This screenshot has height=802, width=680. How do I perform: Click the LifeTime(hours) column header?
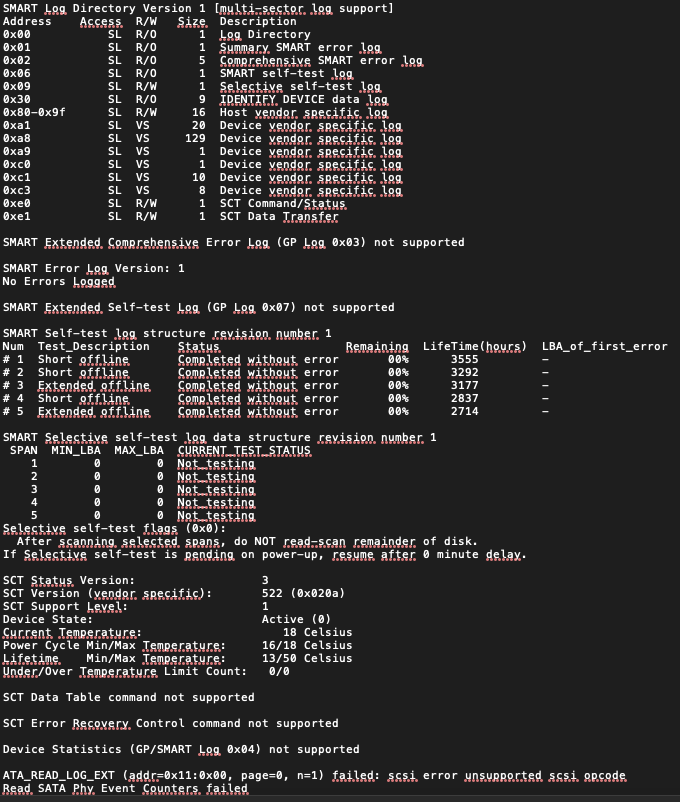(474, 346)
